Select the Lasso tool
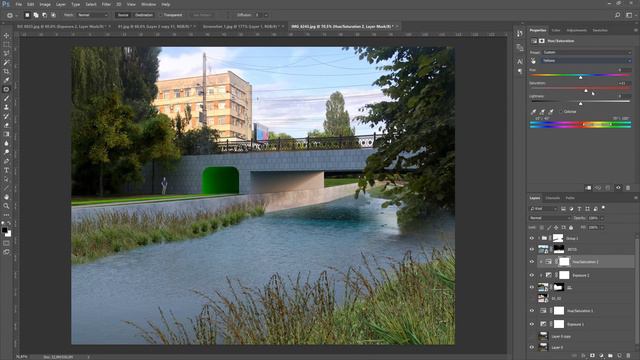Viewport: 640px width, 360px height. point(6,53)
